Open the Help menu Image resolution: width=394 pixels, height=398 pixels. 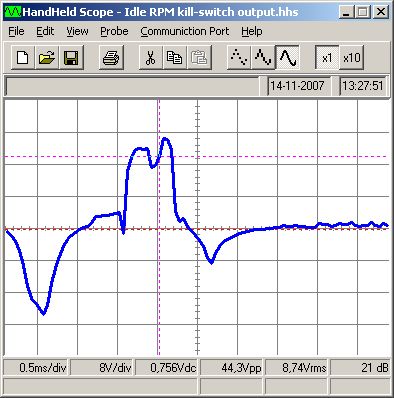coord(252,31)
